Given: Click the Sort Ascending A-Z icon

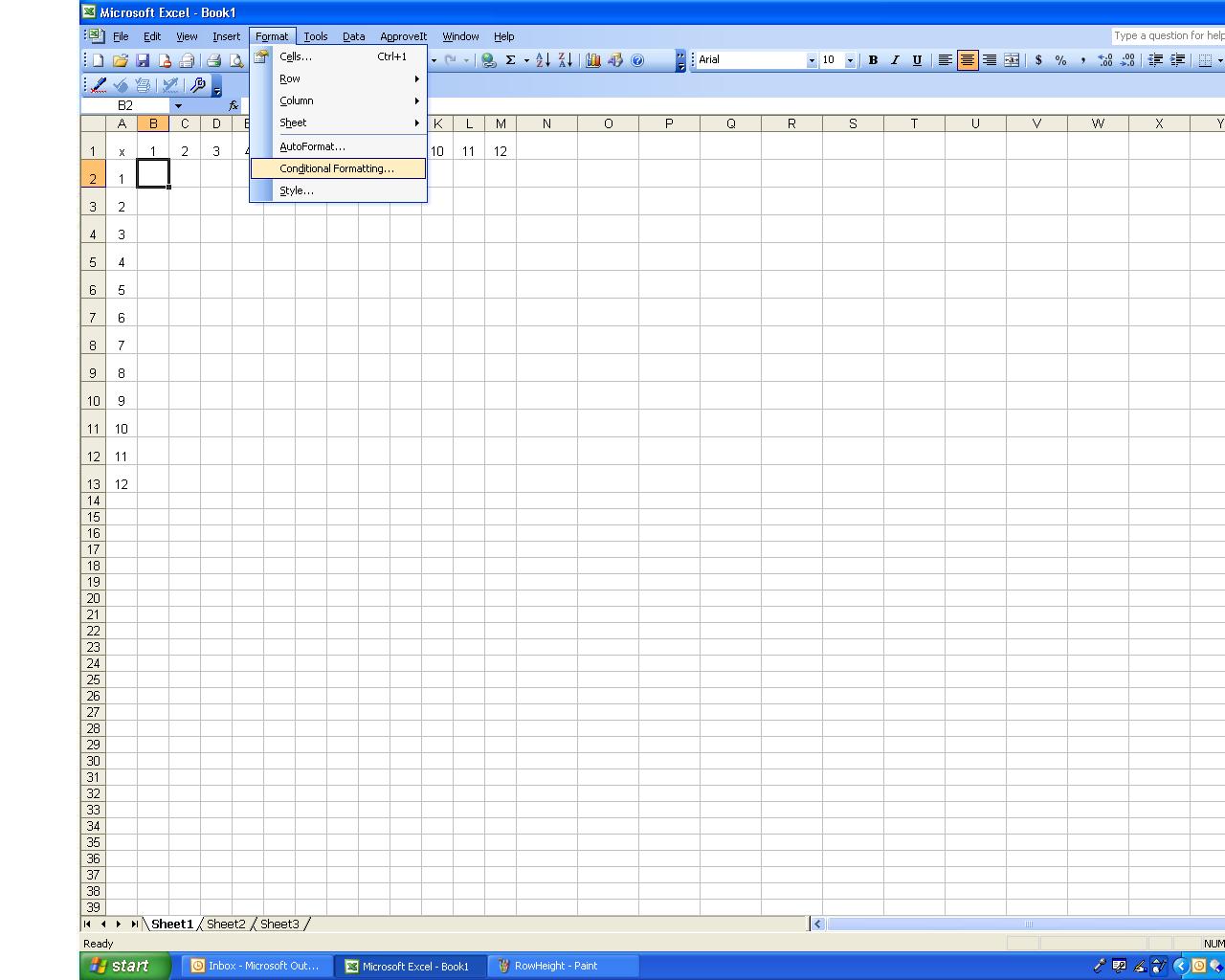Looking at the screenshot, I should (543, 60).
